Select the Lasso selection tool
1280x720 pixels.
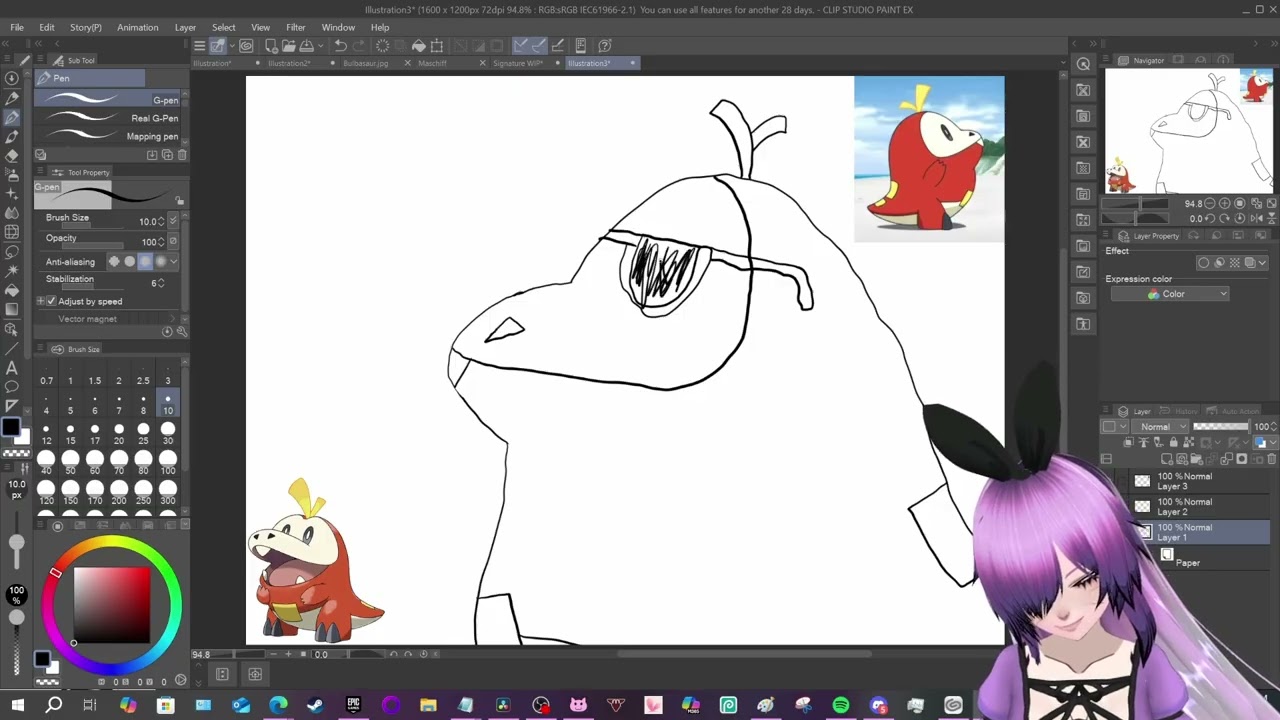12,253
